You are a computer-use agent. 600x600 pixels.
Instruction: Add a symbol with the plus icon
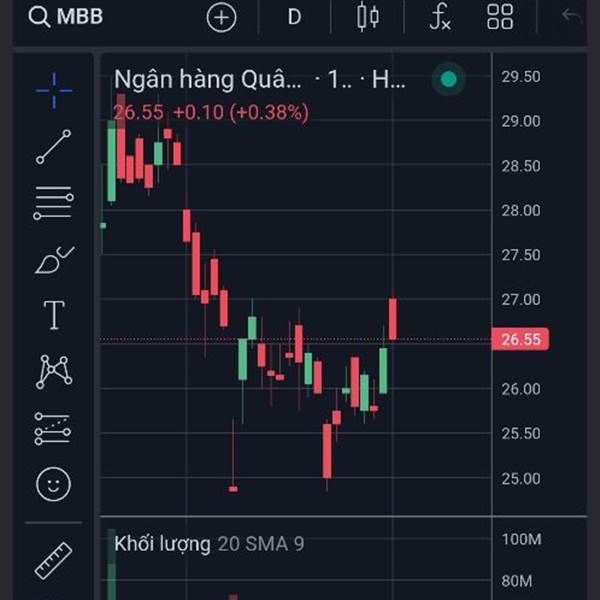tap(221, 17)
